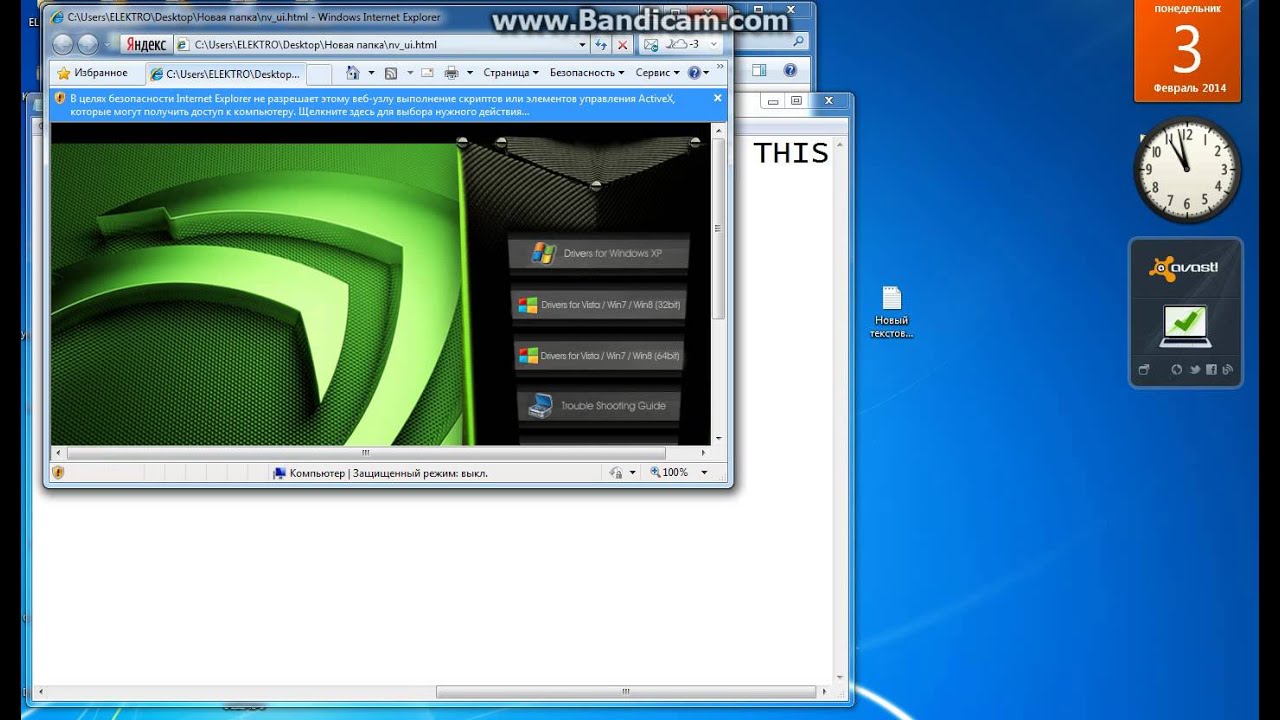Click the Home page icon
The height and width of the screenshot is (720, 1280).
352,73
